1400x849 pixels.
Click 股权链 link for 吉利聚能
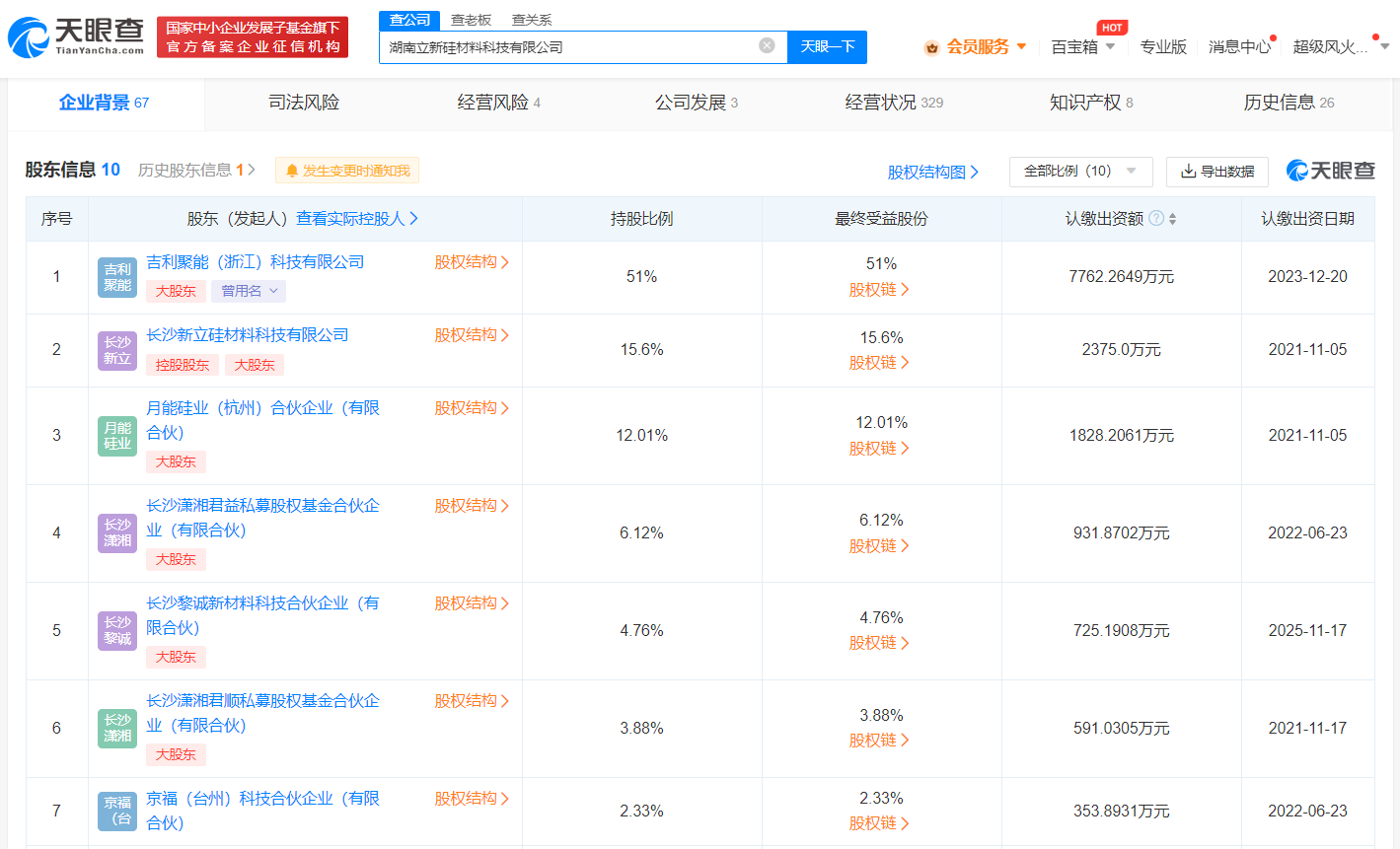(x=879, y=289)
